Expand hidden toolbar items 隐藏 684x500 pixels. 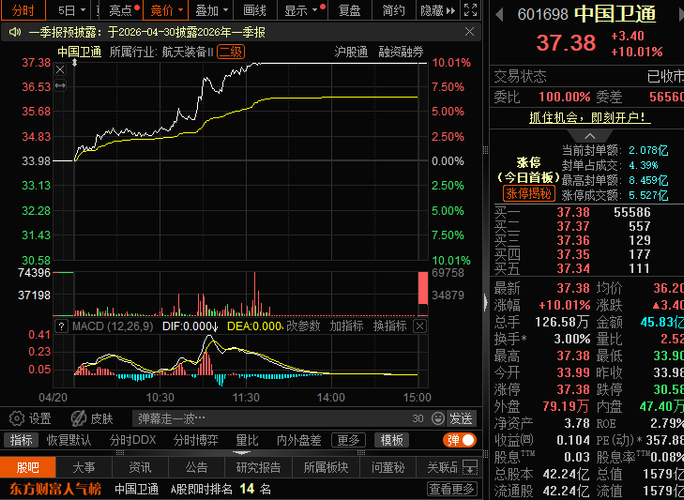click(438, 10)
